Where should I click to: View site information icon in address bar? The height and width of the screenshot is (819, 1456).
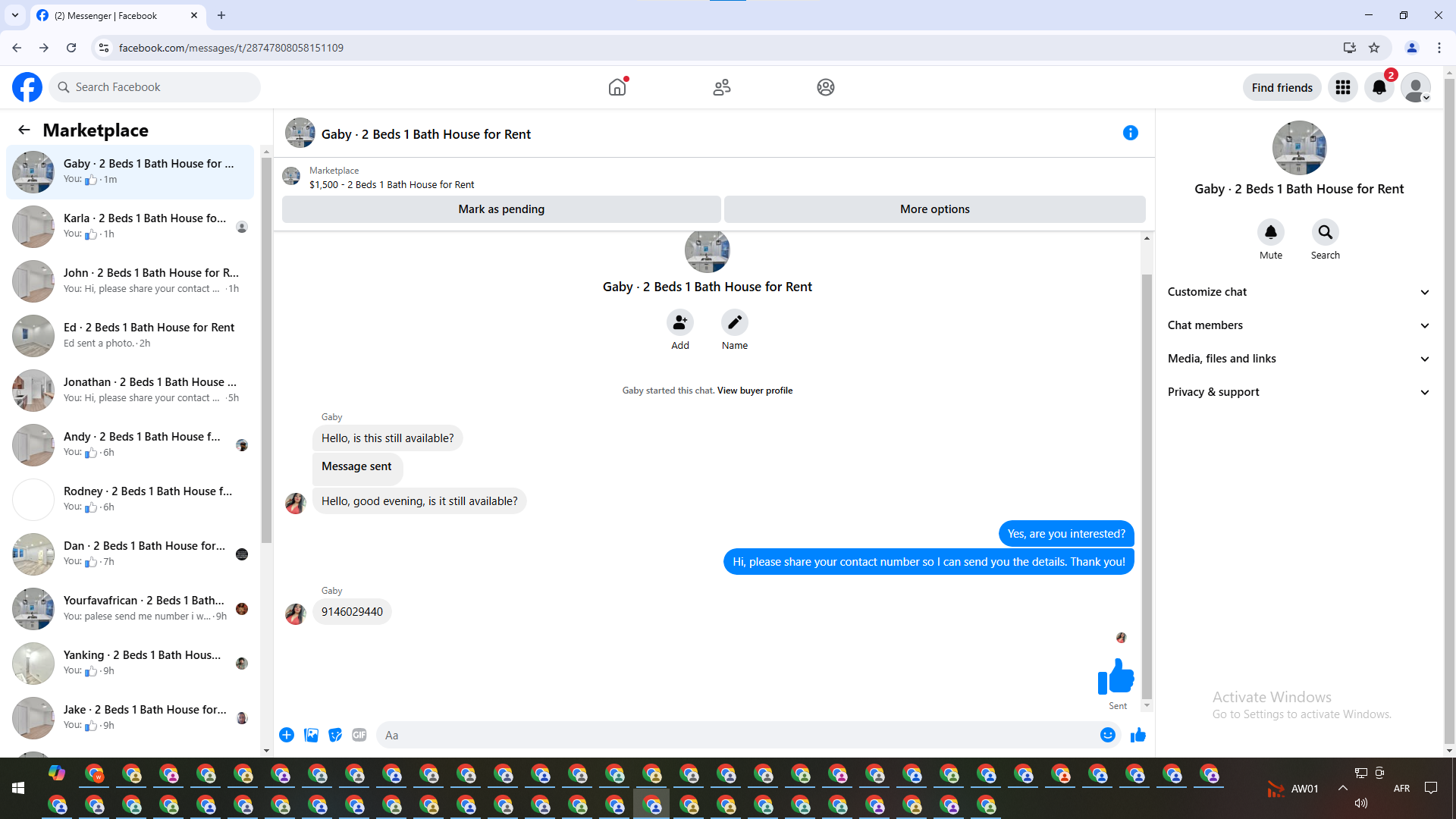[104, 48]
